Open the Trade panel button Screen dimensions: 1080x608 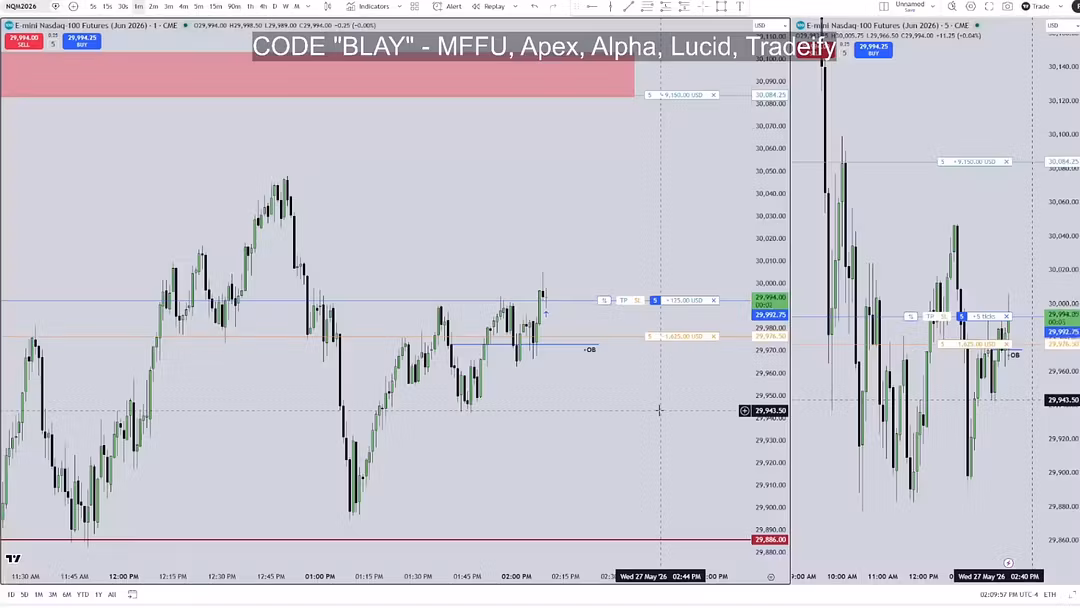1036,6
